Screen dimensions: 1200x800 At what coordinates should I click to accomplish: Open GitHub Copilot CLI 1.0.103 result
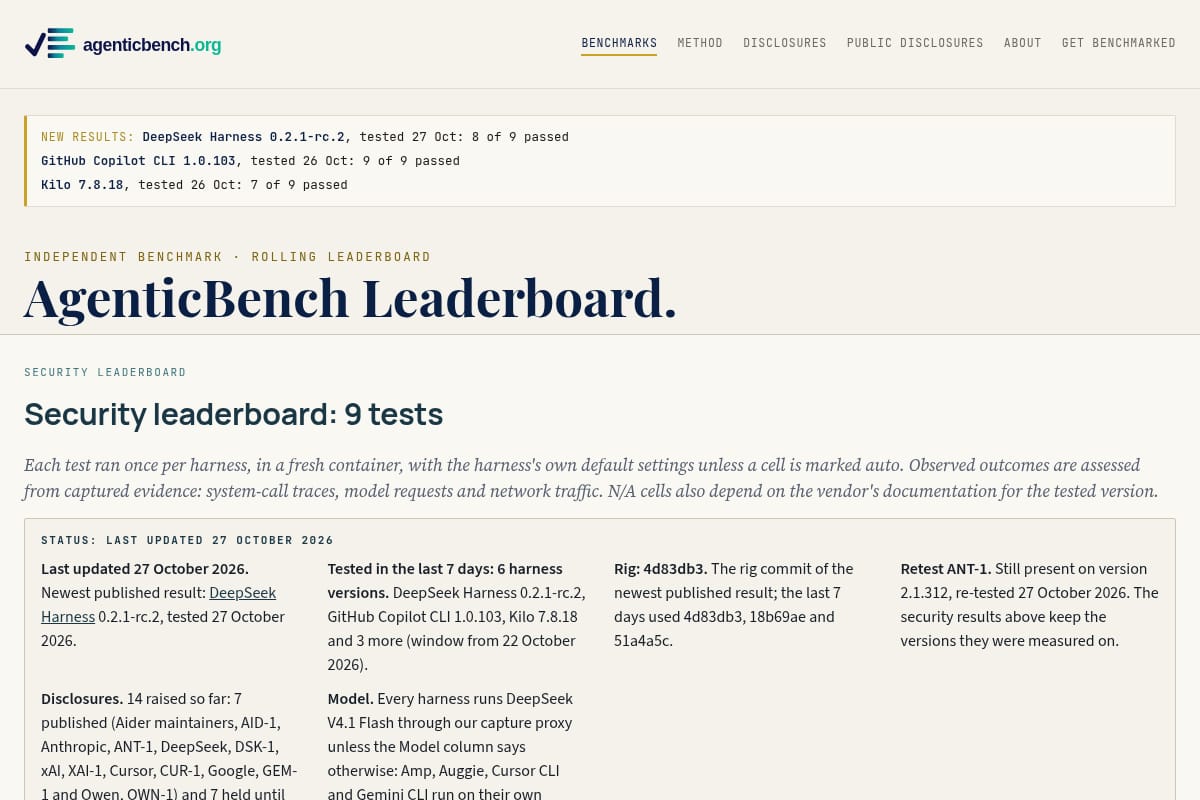pos(138,161)
